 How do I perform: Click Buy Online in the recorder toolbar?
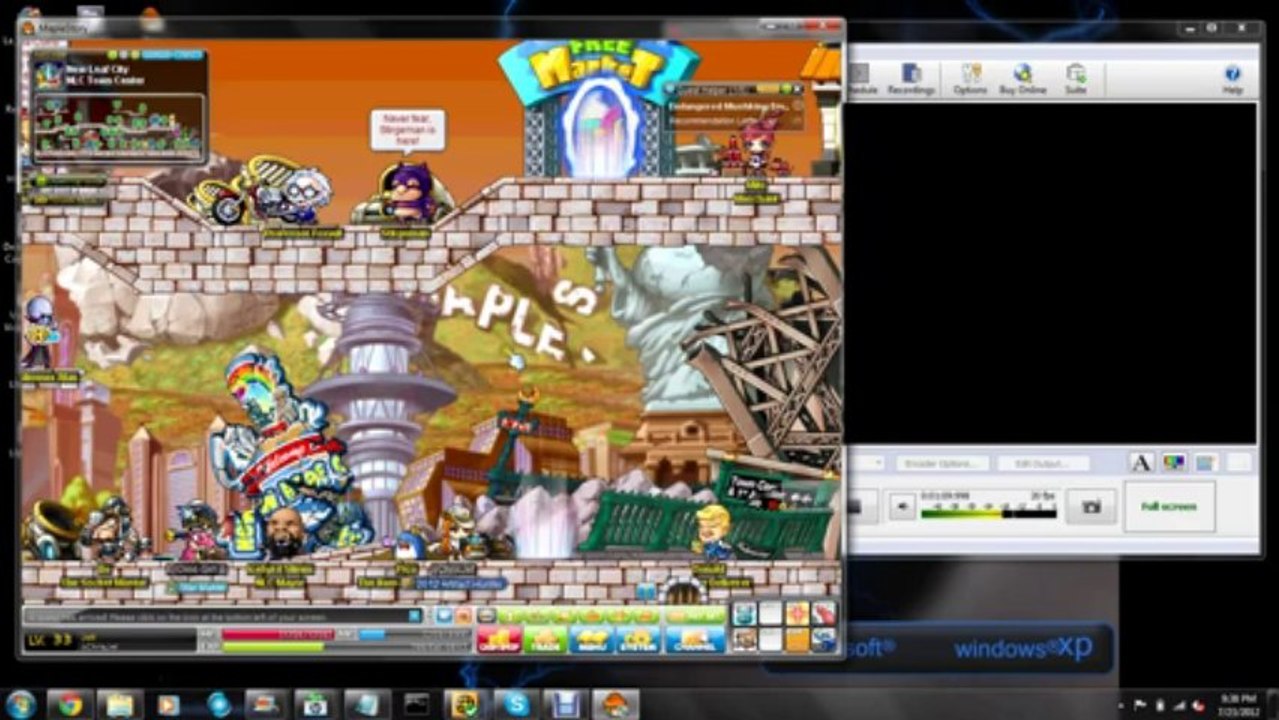[1023, 79]
